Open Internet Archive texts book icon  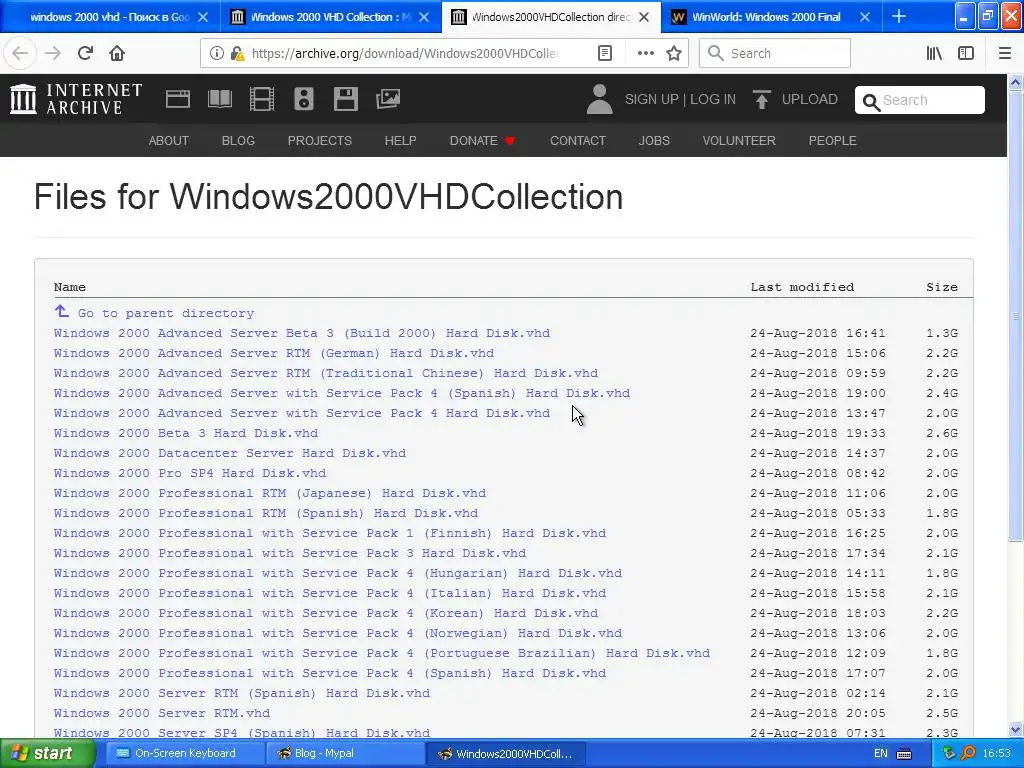(x=219, y=99)
